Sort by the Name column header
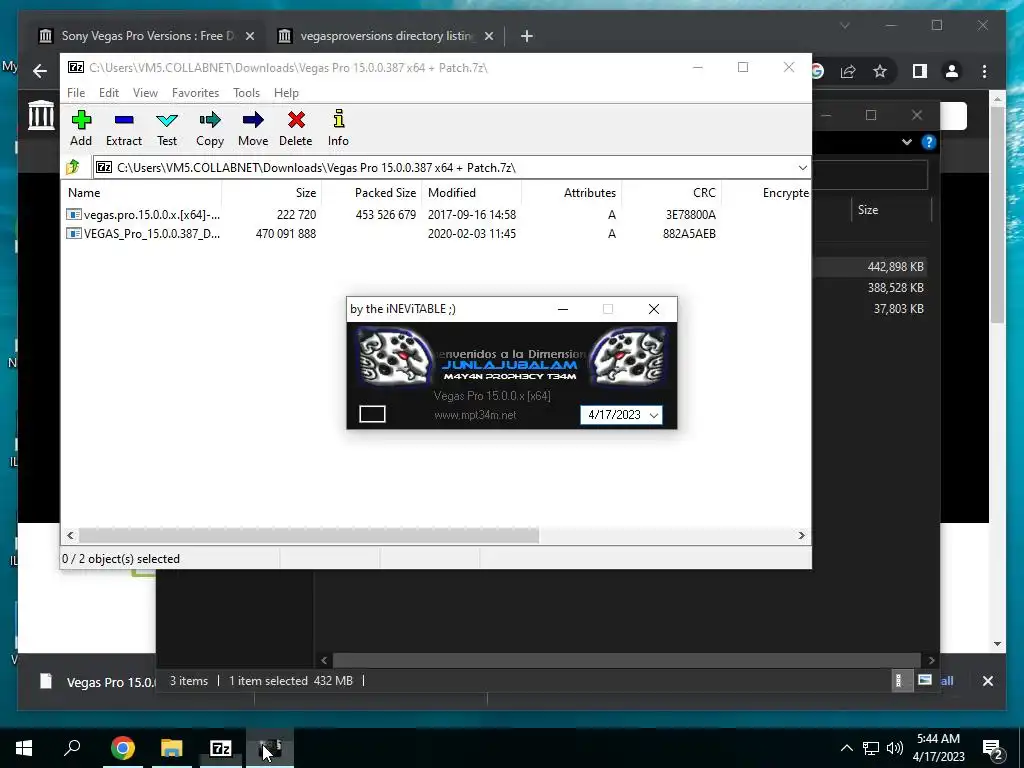Image resolution: width=1024 pixels, height=768 pixels. click(x=142, y=193)
